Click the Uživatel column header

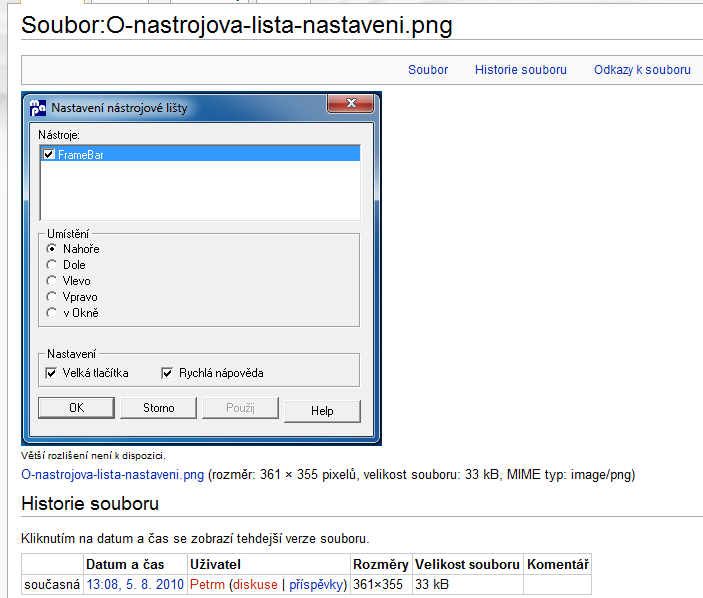(269, 564)
